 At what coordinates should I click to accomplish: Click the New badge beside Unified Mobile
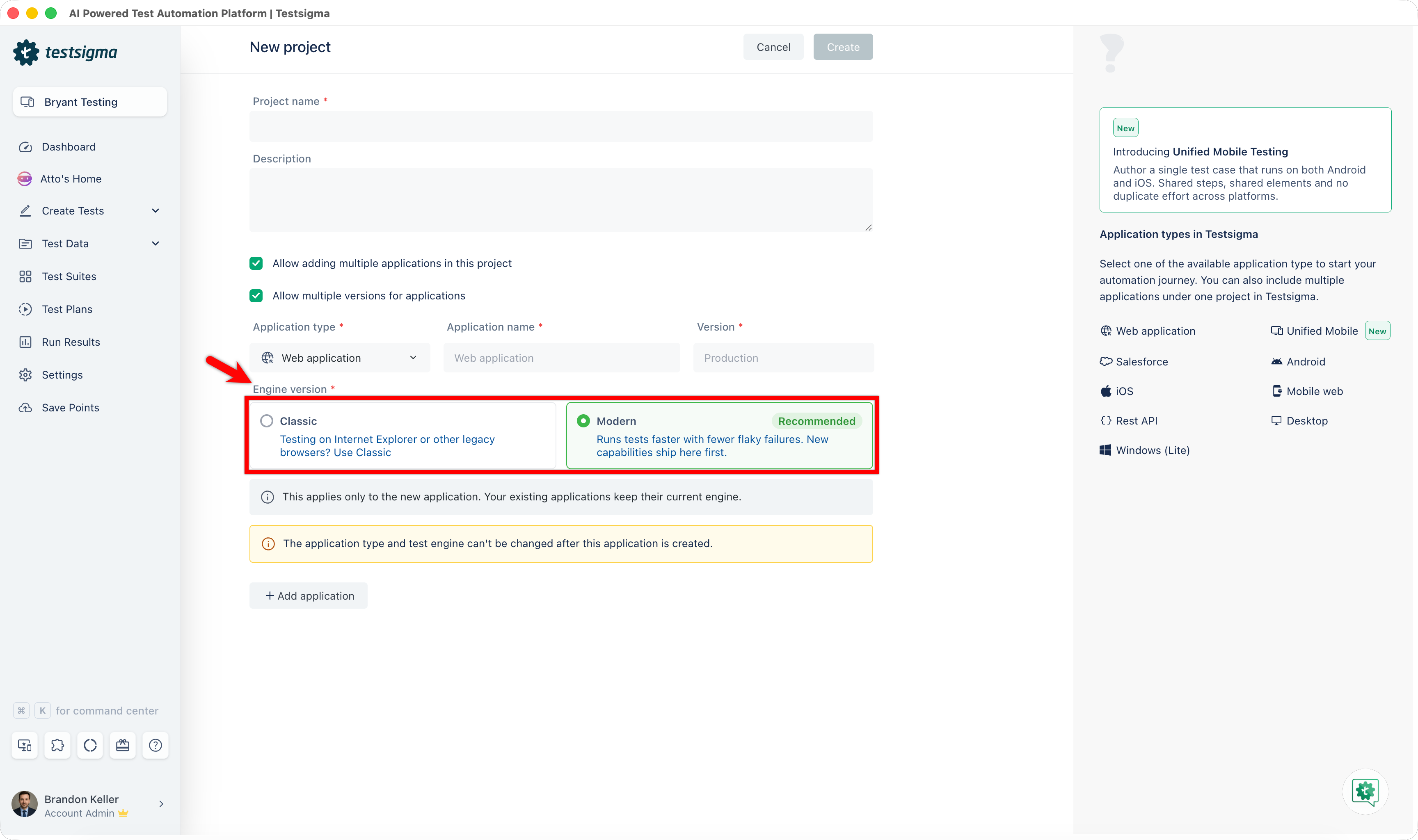[1377, 331]
